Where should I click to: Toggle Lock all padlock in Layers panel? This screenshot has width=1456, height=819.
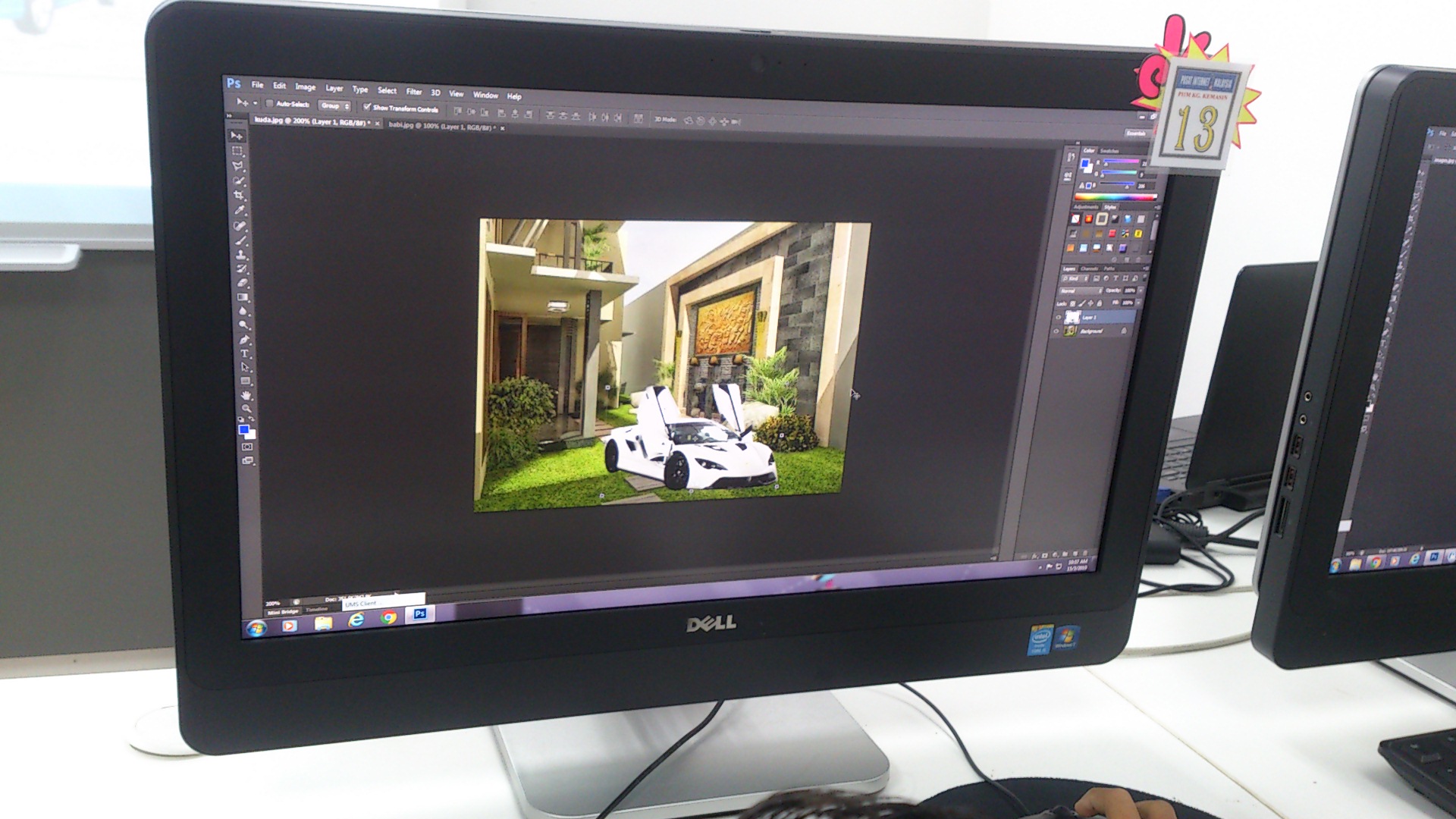coord(1100,303)
